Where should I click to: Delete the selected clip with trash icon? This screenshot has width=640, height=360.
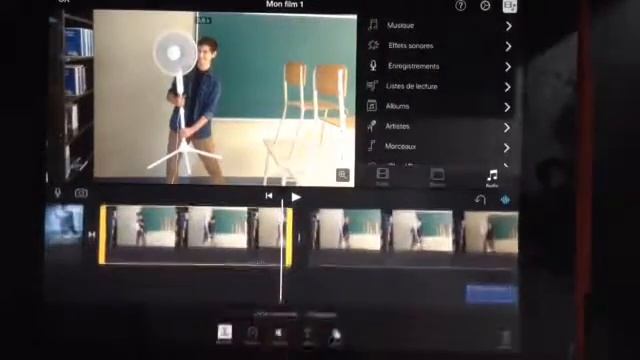[x=506, y=339]
